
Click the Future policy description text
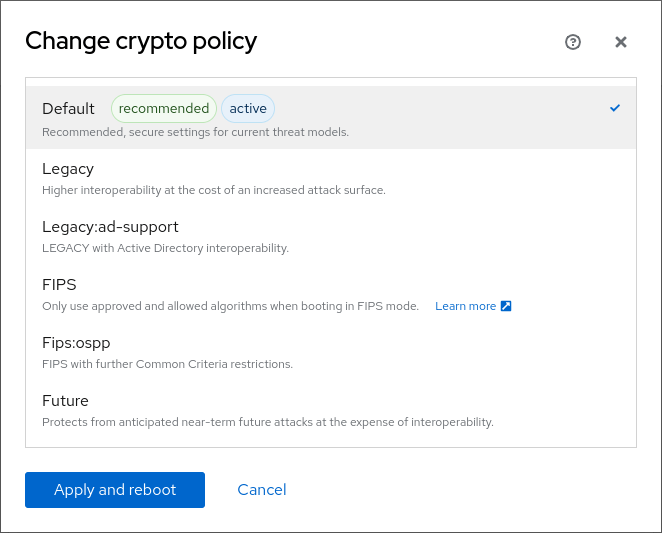pos(267,422)
